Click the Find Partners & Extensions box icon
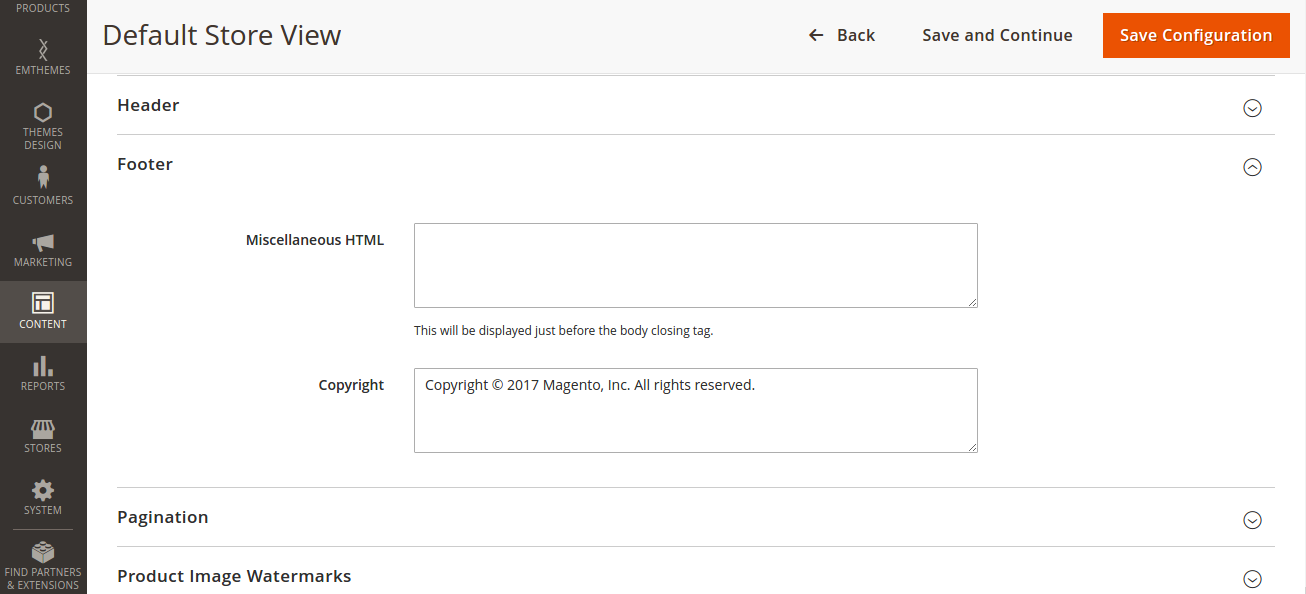 tap(43, 552)
